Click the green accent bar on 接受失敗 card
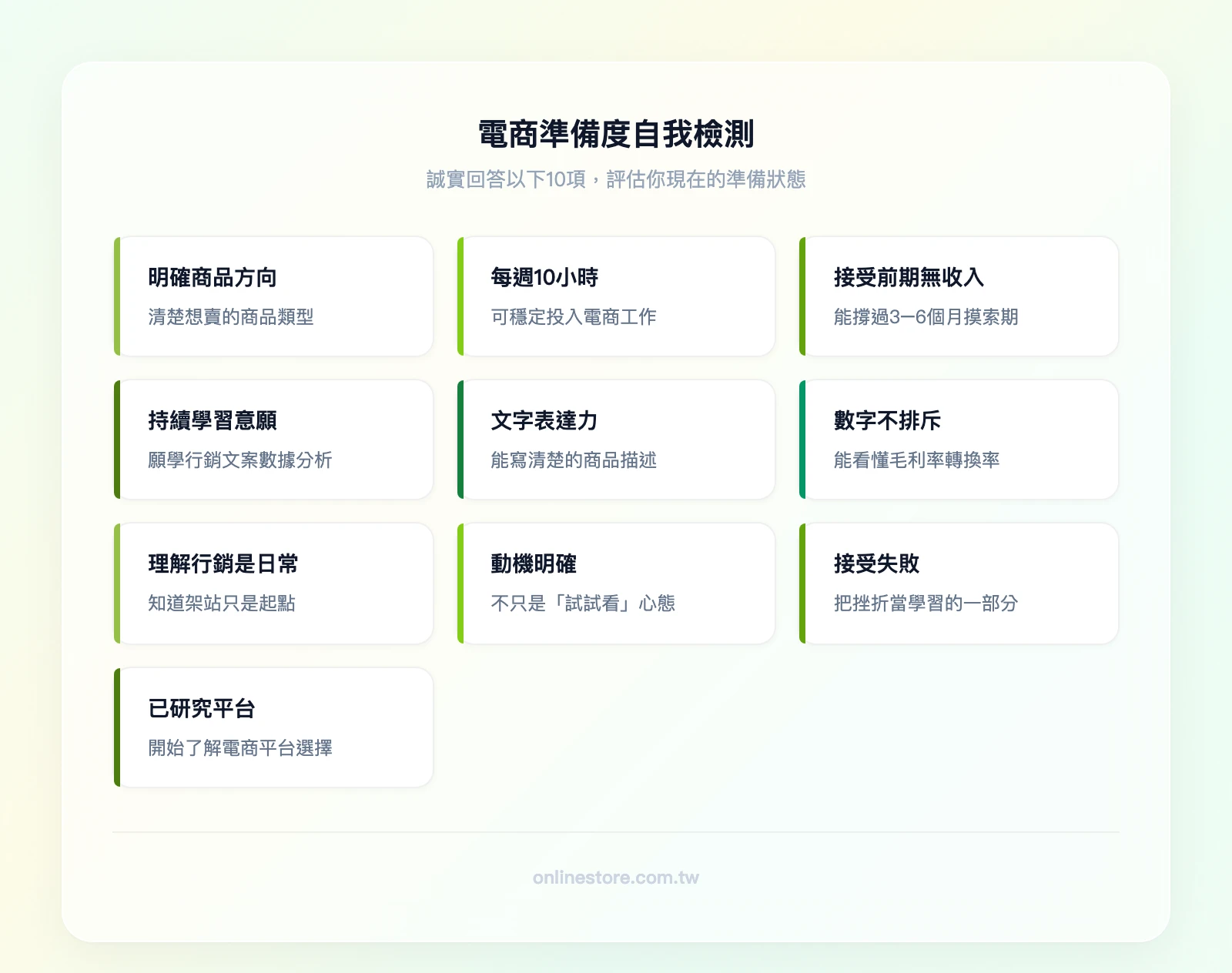 [x=804, y=582]
